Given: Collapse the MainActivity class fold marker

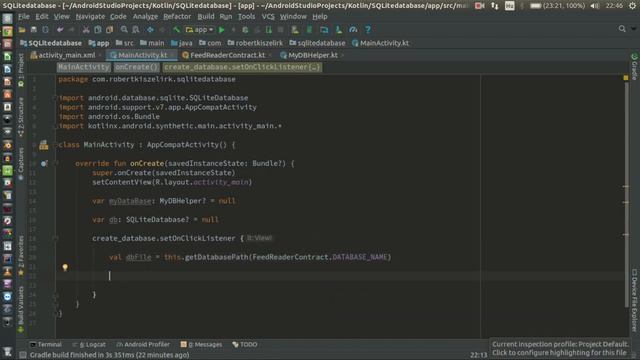Looking at the screenshot, I should click(55, 145).
